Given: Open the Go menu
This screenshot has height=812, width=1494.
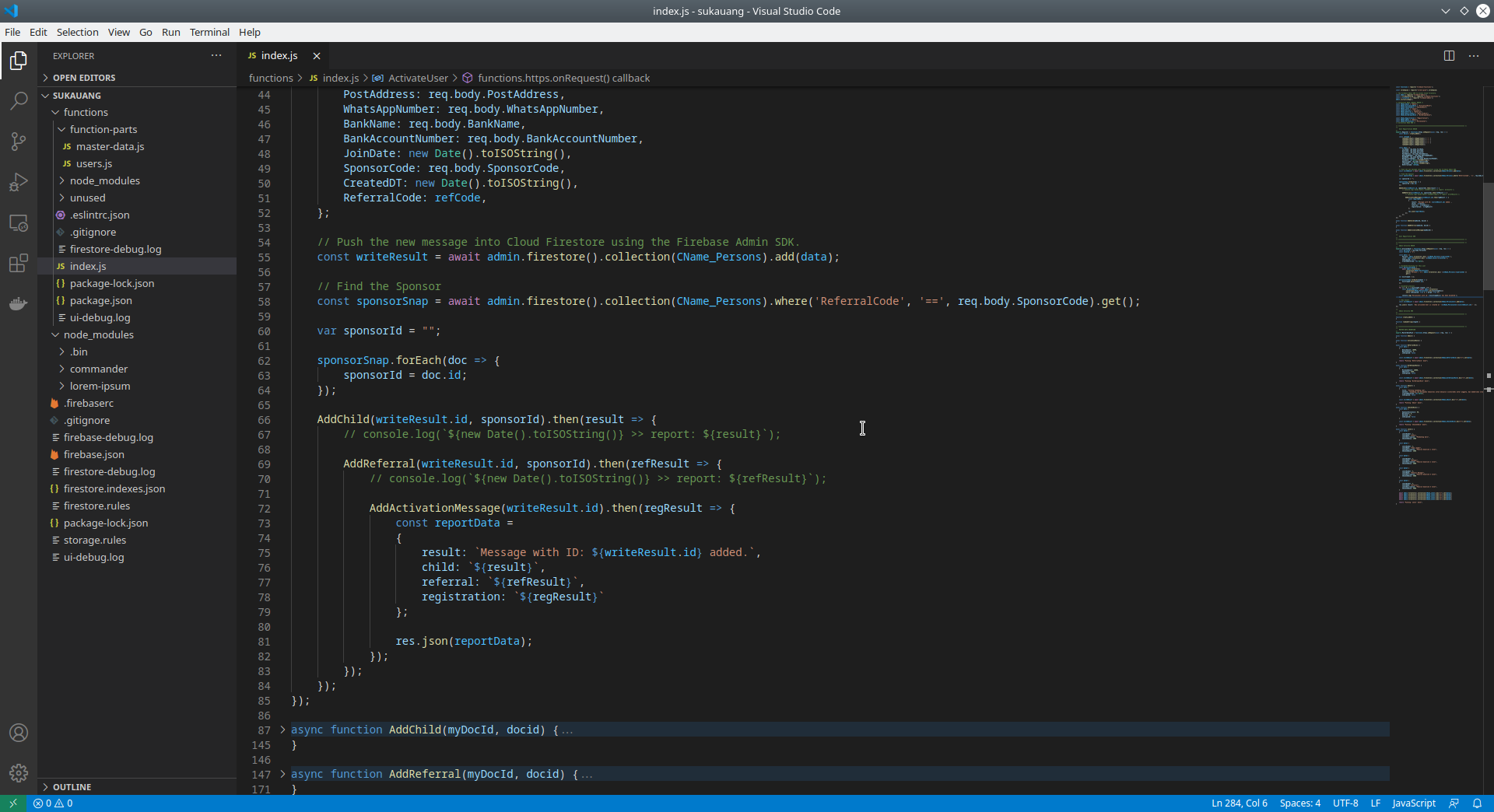Looking at the screenshot, I should pyautogui.click(x=146, y=32).
